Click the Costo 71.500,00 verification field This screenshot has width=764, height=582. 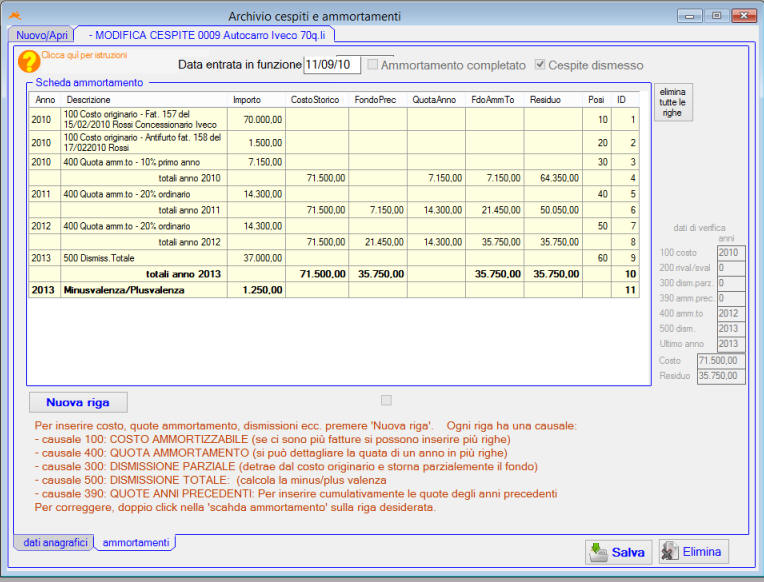721,361
